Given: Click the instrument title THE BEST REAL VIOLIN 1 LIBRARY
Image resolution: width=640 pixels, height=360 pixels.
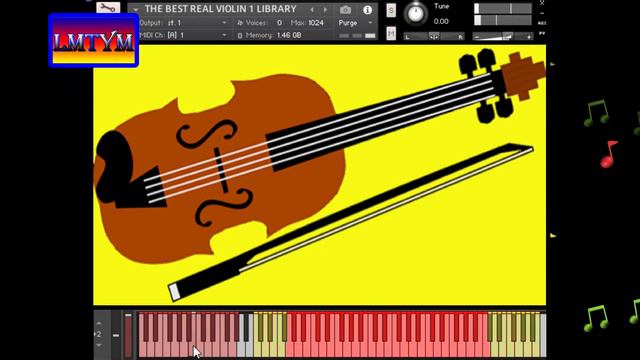Looking at the screenshot, I should (220, 9).
